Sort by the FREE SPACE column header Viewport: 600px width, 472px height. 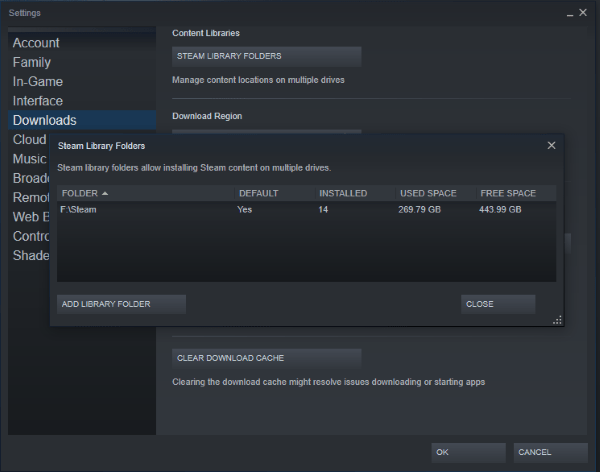click(516, 193)
